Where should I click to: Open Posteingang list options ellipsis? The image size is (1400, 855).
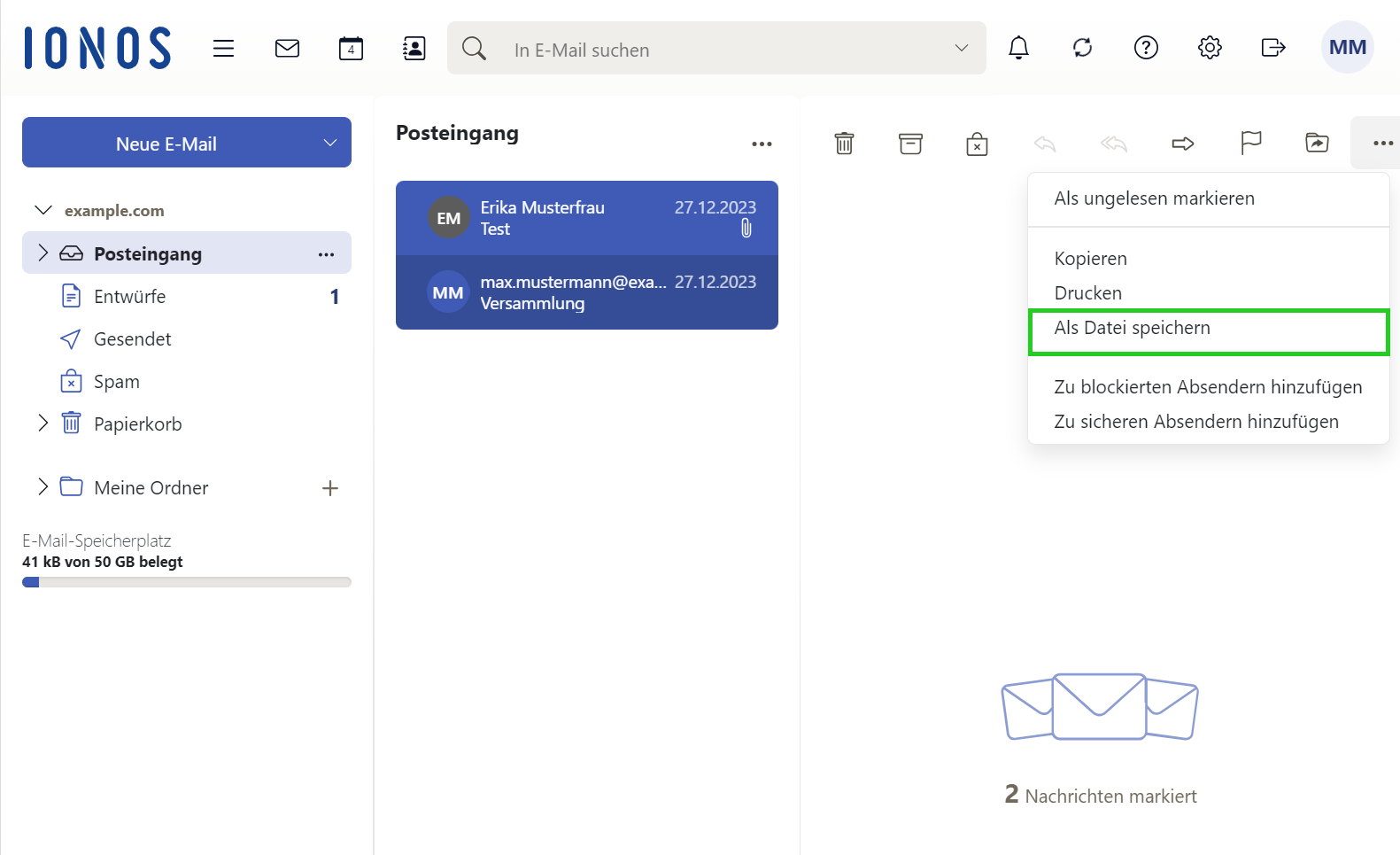[x=762, y=144]
